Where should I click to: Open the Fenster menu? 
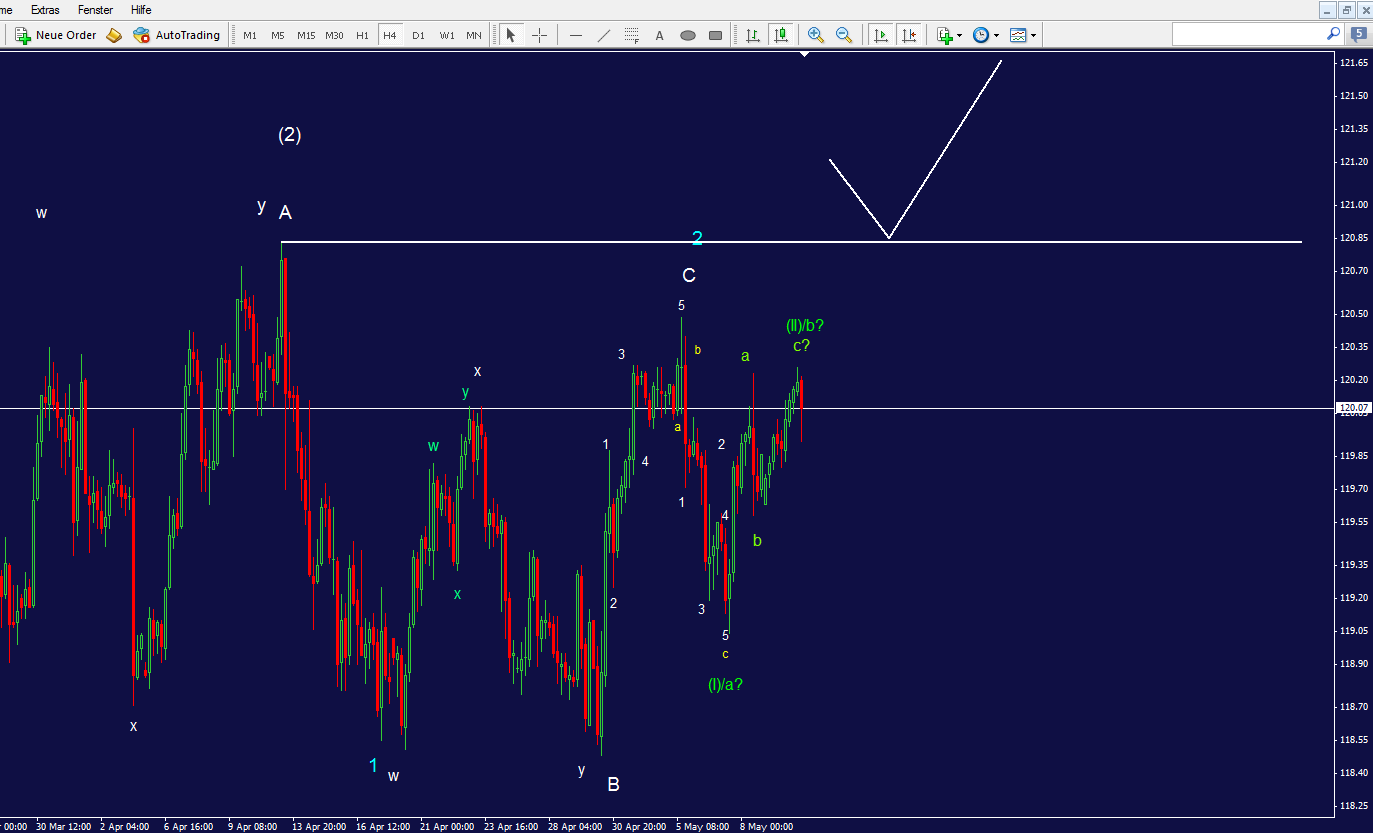tap(95, 10)
